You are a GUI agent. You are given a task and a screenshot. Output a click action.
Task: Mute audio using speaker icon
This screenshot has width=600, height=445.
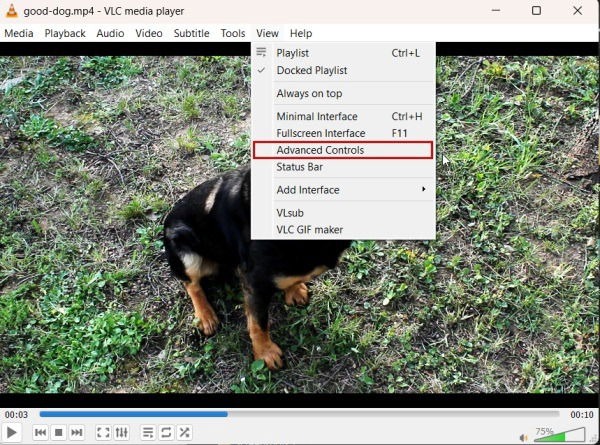click(x=524, y=436)
